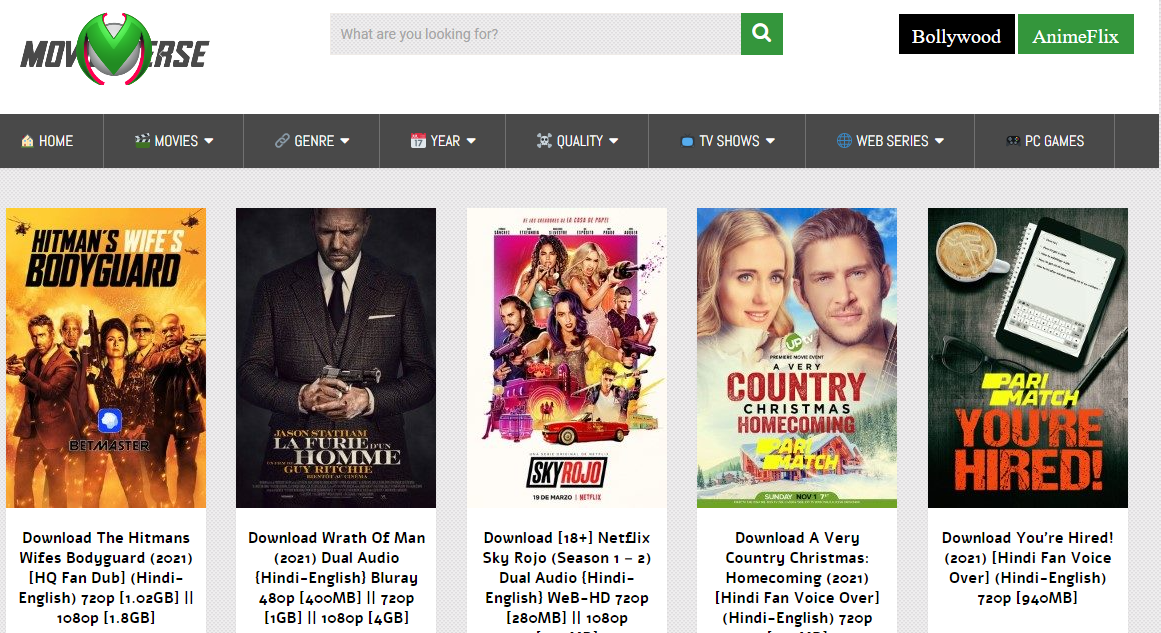Click the green search magnifier button
The image size is (1161, 633).
point(761,34)
